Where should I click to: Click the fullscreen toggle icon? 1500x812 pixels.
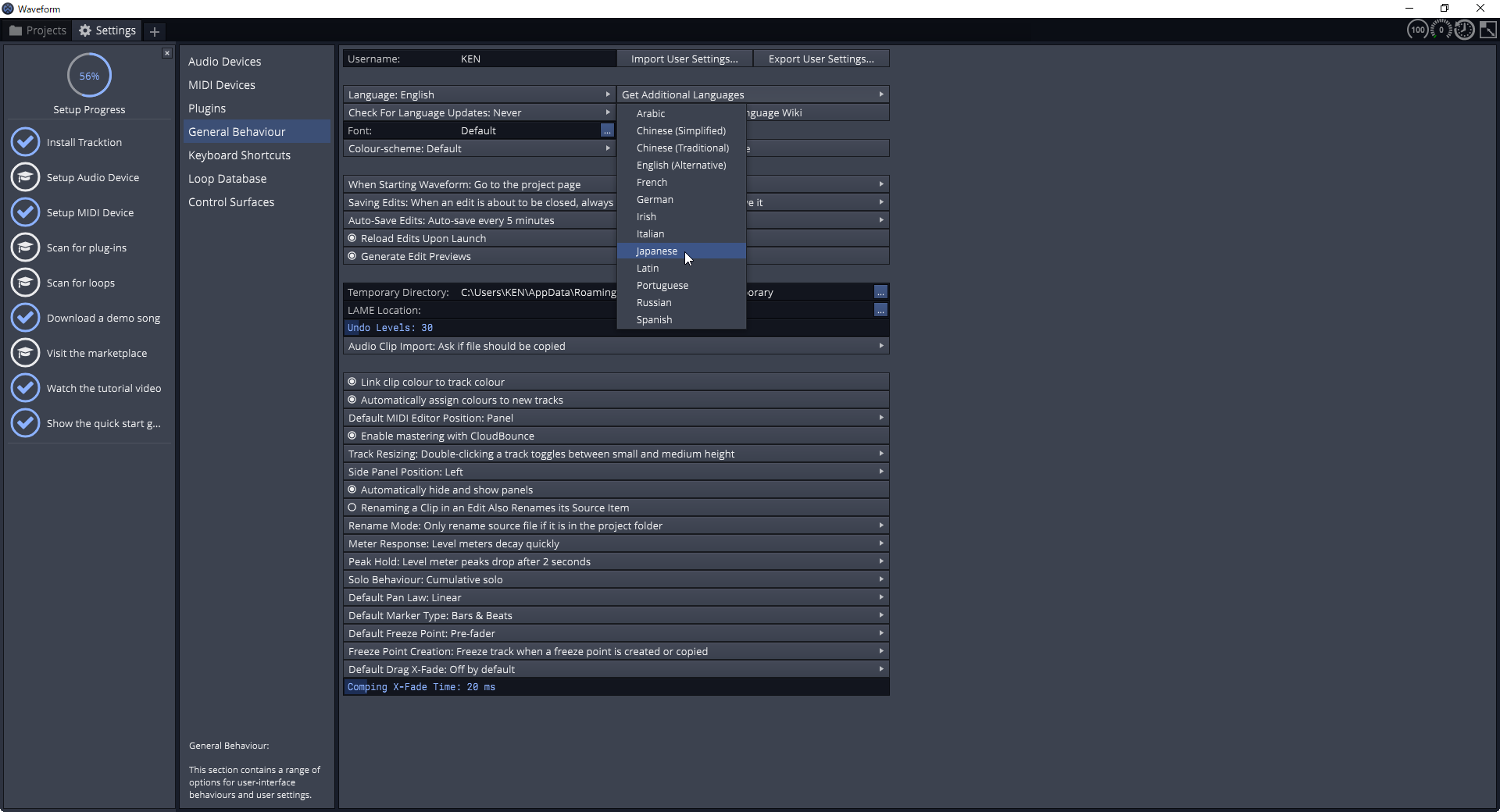point(1488,30)
